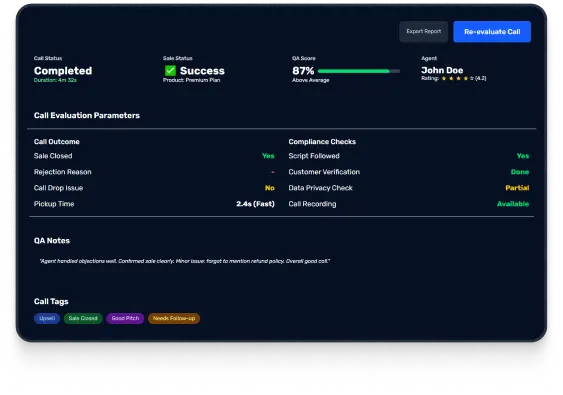Select the Sale Closed call tag
563x395 pixels.
click(83, 318)
